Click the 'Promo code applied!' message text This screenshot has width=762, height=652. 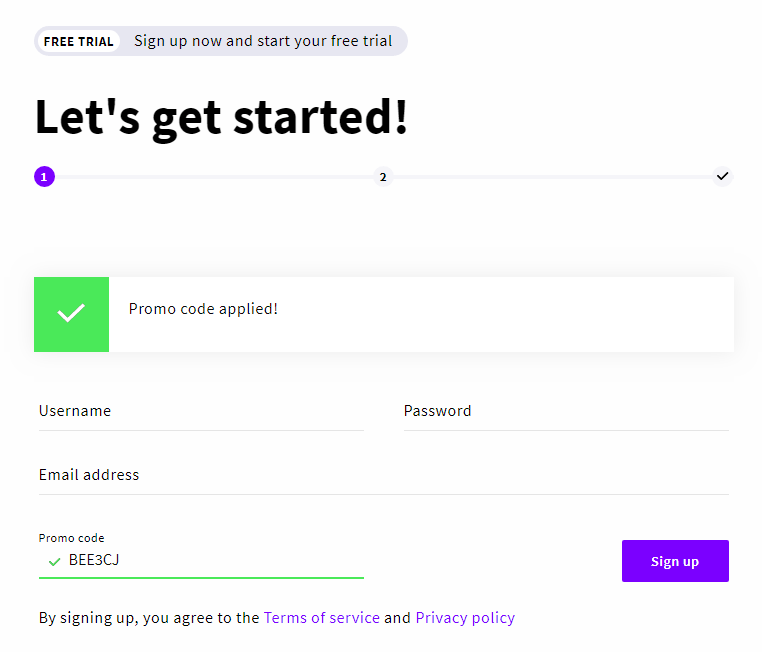pos(203,309)
